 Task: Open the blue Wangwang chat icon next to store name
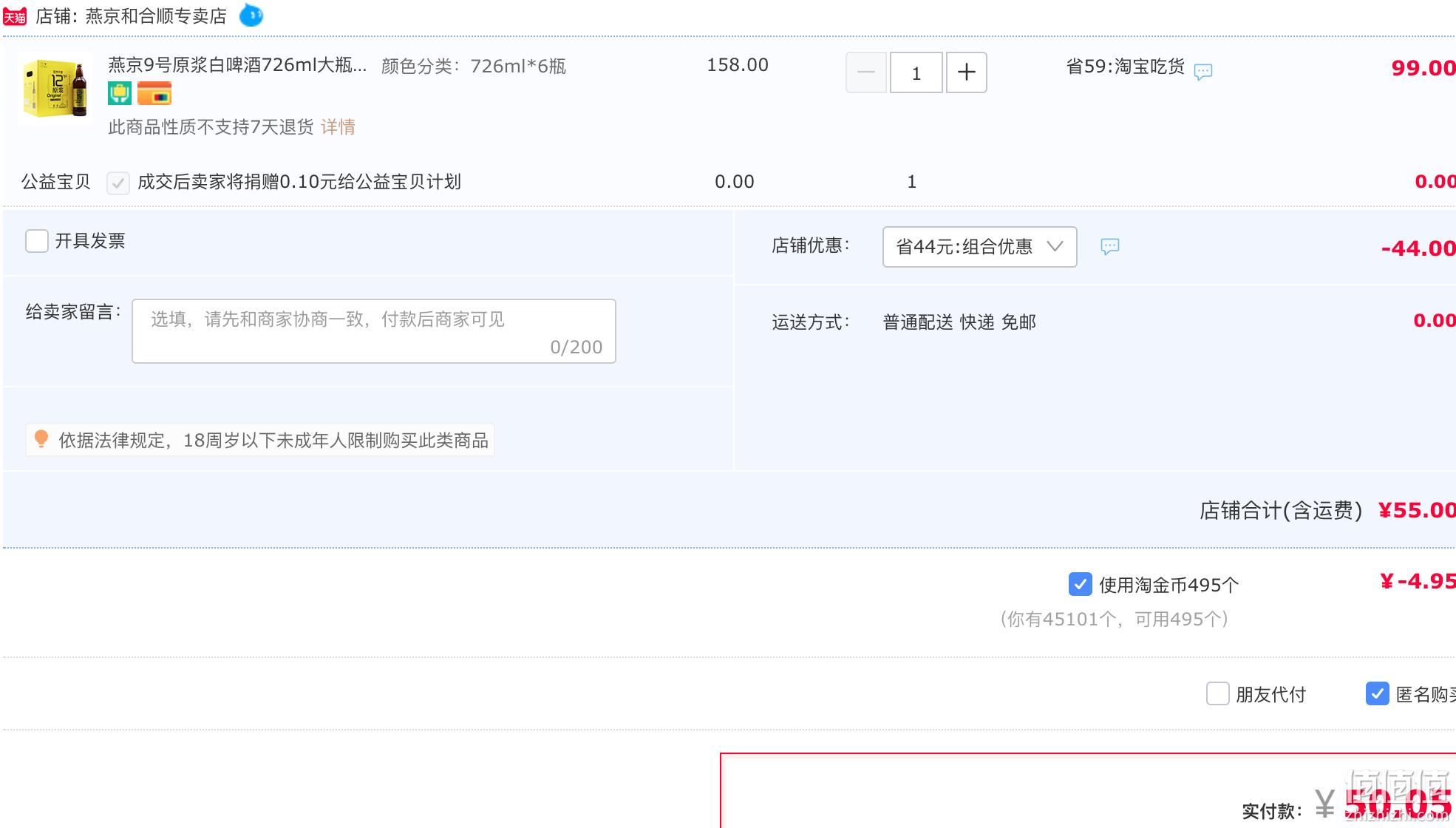click(251, 15)
